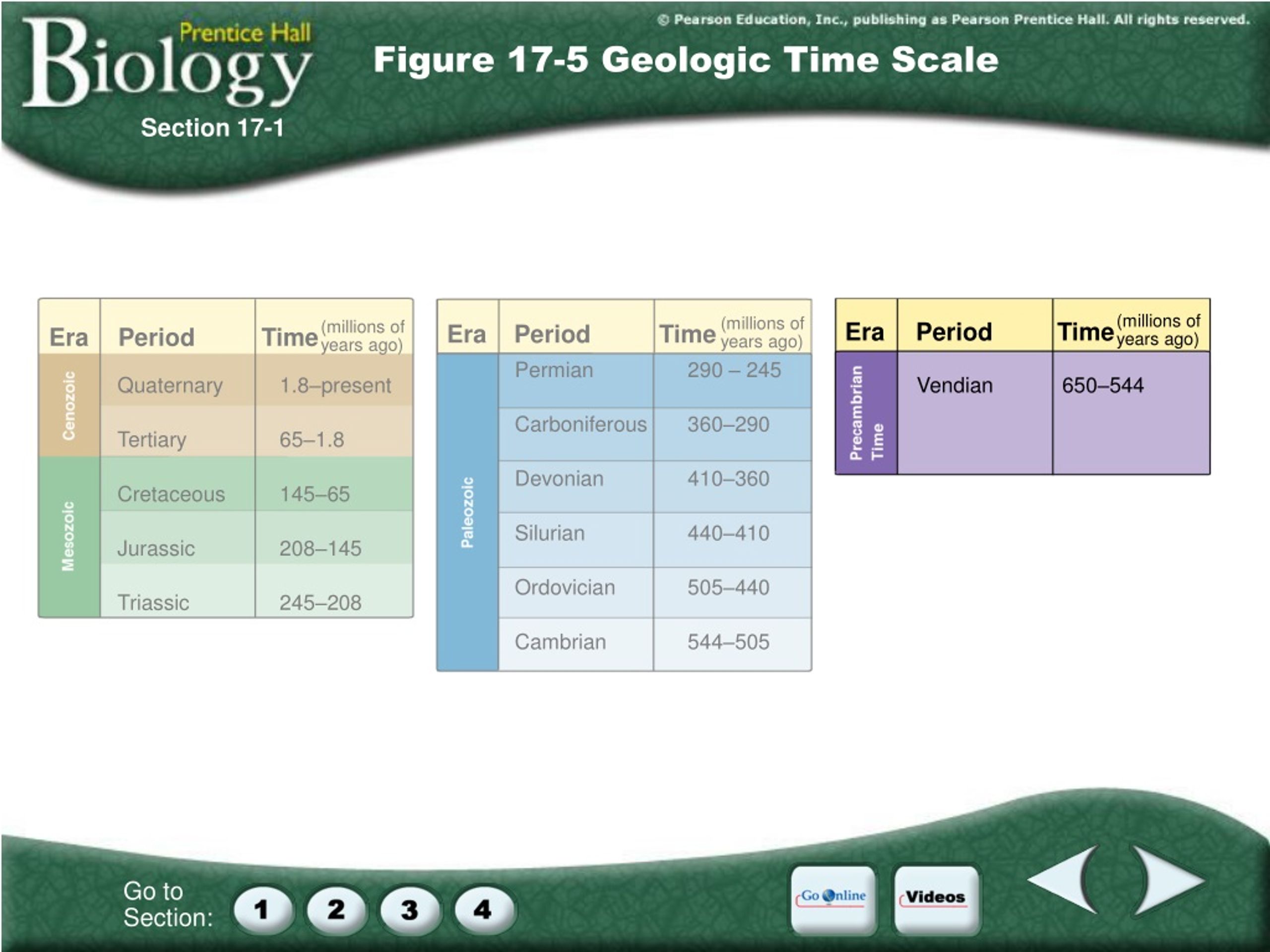Select the '410–360' time value
Image resolution: width=1270 pixels, height=952 pixels.
(729, 478)
